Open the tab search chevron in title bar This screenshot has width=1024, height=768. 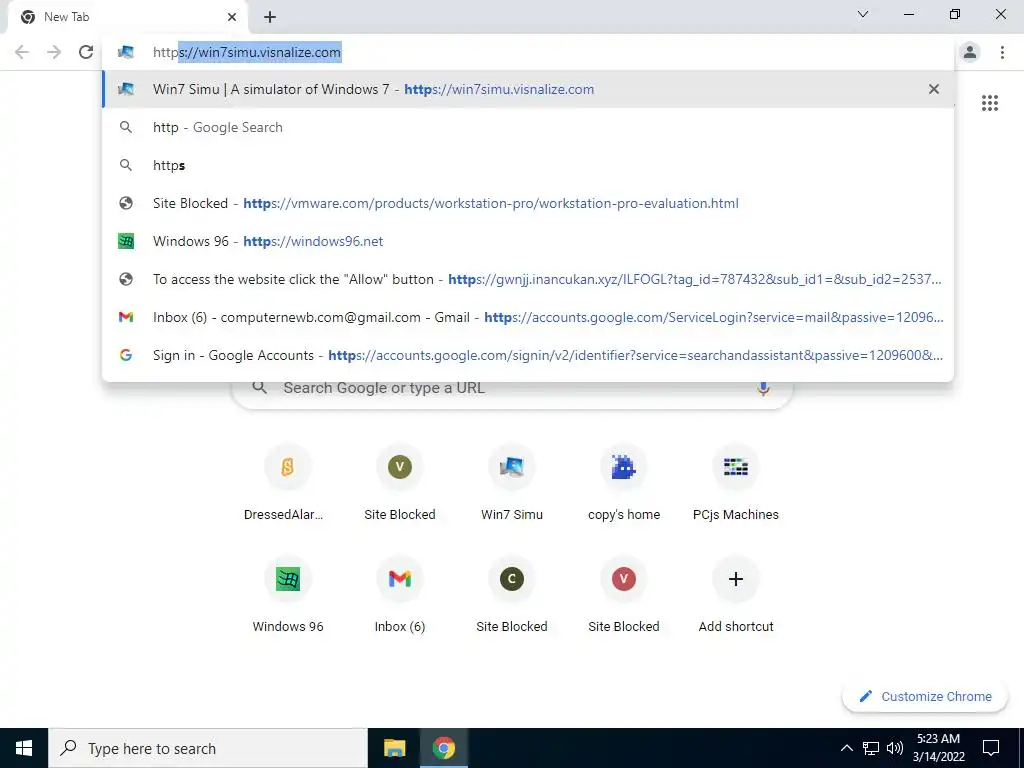tap(863, 14)
